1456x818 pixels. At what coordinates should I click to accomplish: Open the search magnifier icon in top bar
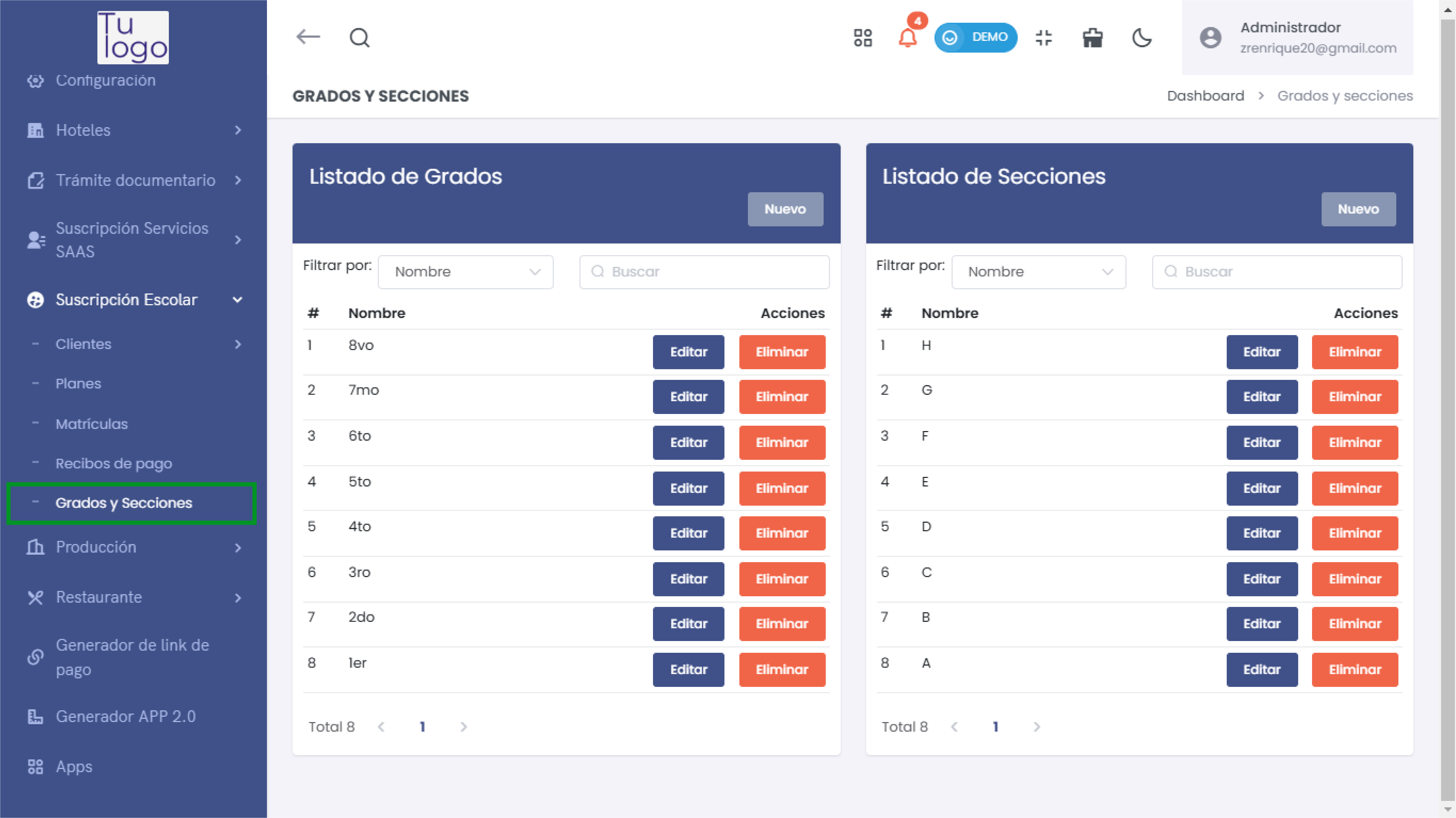[359, 38]
